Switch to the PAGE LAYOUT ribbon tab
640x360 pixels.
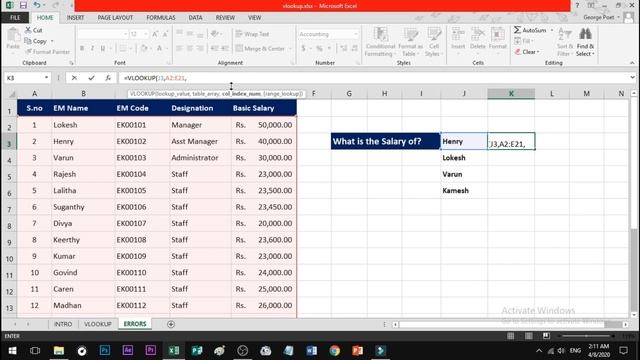pyautogui.click(x=115, y=18)
